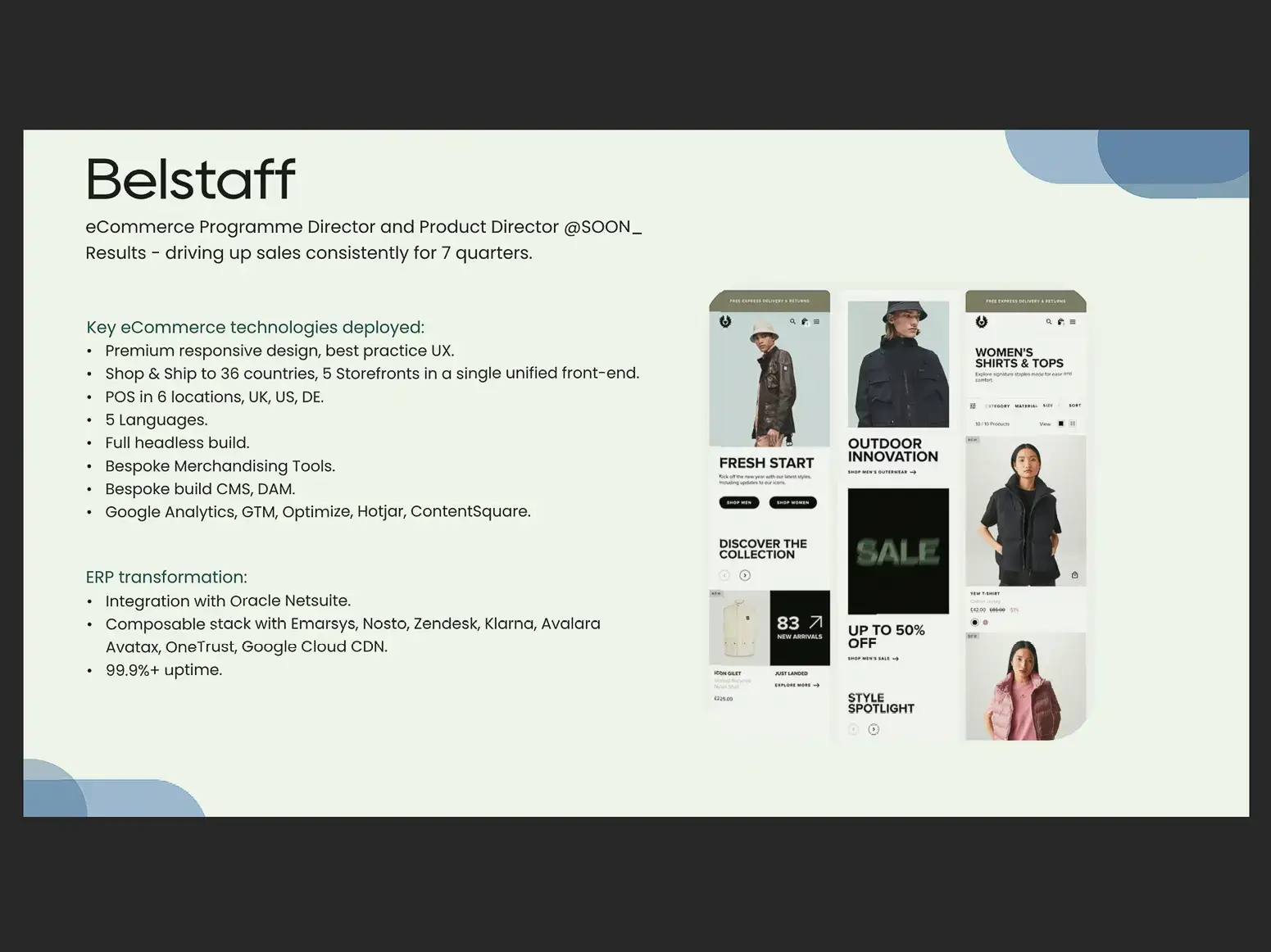The width and height of the screenshot is (1271, 952).
Task: Open the Sort dropdown
Action: click(1074, 406)
